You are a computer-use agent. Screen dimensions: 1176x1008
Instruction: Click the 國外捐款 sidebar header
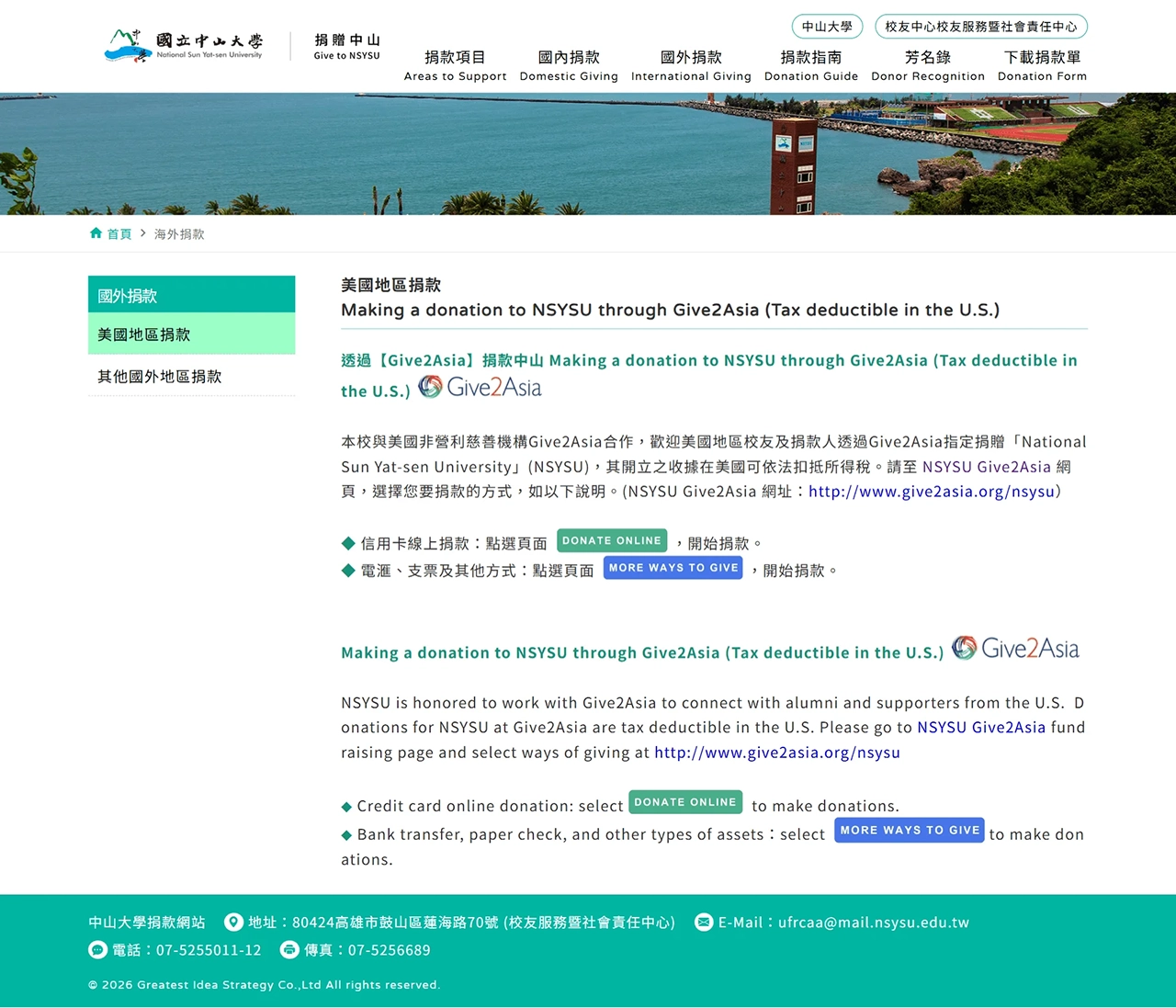point(192,295)
